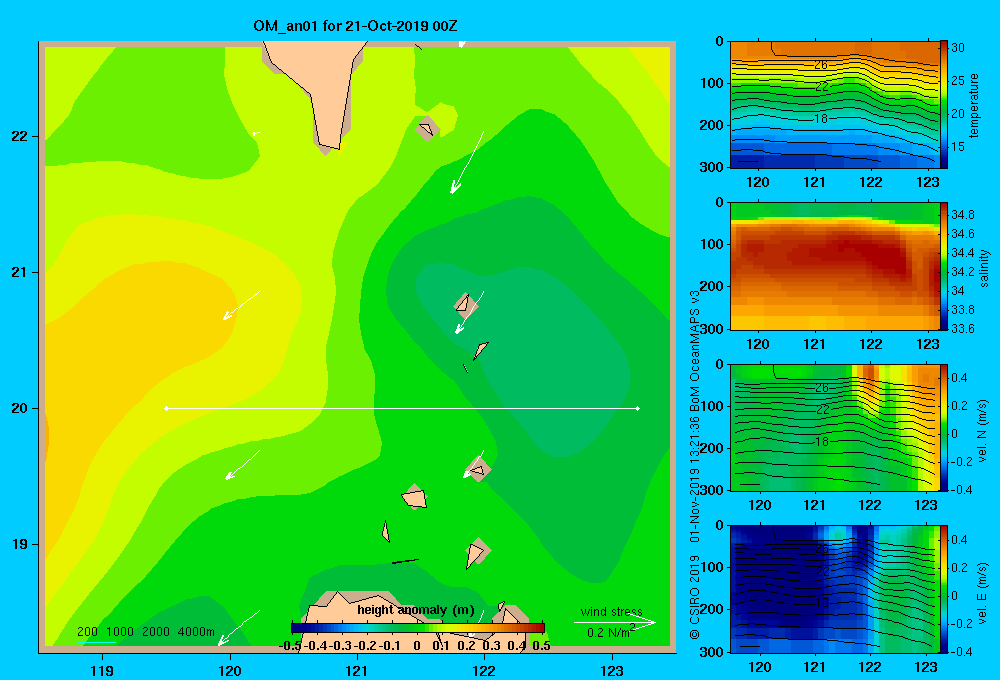This screenshot has width=1000, height=680.
Task: Click the '© CSIRO 2019' copyright text
Action: pyautogui.click(x=695, y=597)
